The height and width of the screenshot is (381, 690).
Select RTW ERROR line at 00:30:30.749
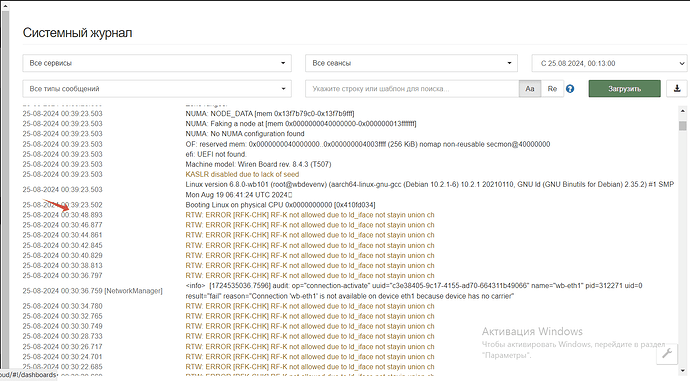(310, 326)
